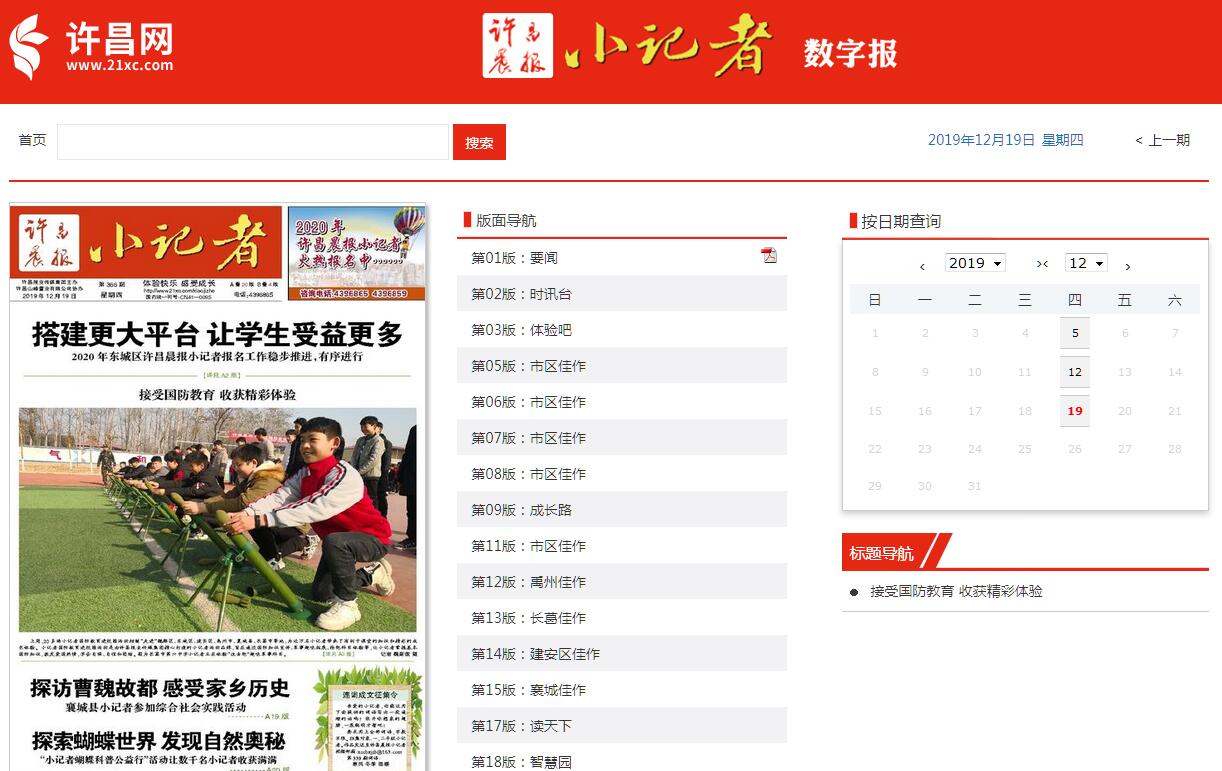This screenshot has height=771, width=1222.
Task: Open article 接受国防教育 收获精彩体验 in title list
Action: (x=956, y=591)
